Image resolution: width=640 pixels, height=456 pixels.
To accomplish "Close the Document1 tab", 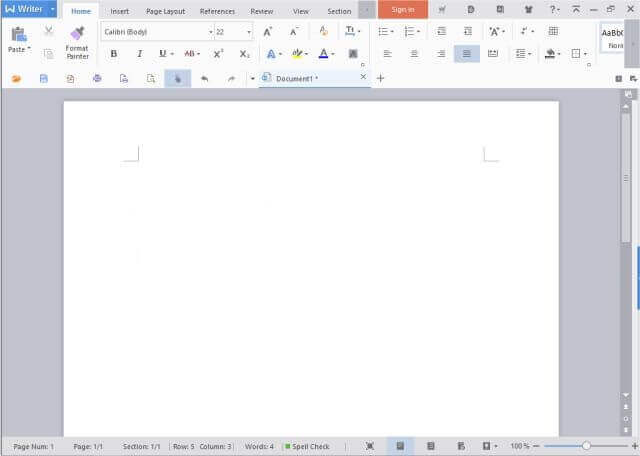I will (363, 77).
